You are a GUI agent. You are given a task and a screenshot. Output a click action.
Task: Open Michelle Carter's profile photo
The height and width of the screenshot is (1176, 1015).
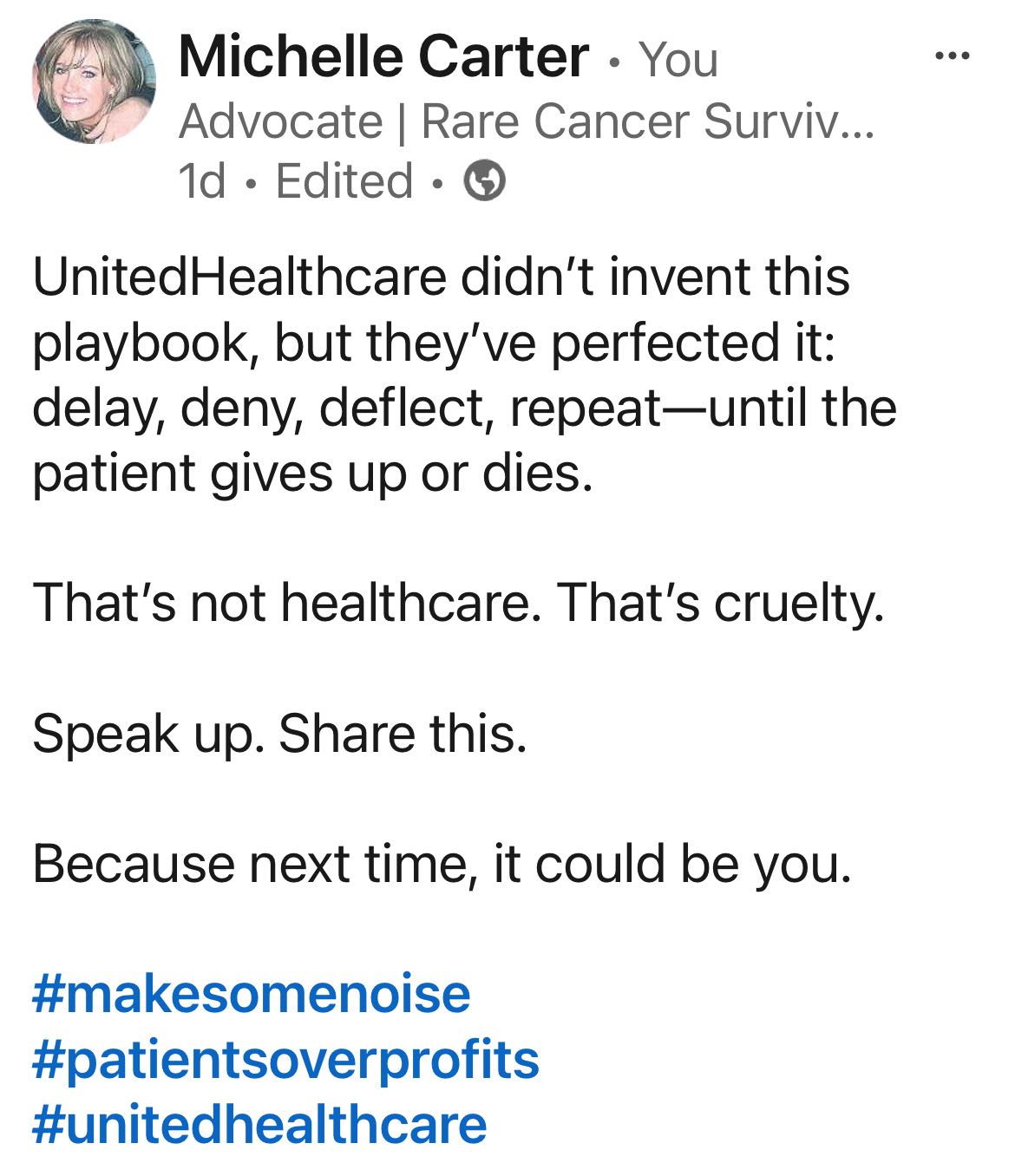[94, 82]
